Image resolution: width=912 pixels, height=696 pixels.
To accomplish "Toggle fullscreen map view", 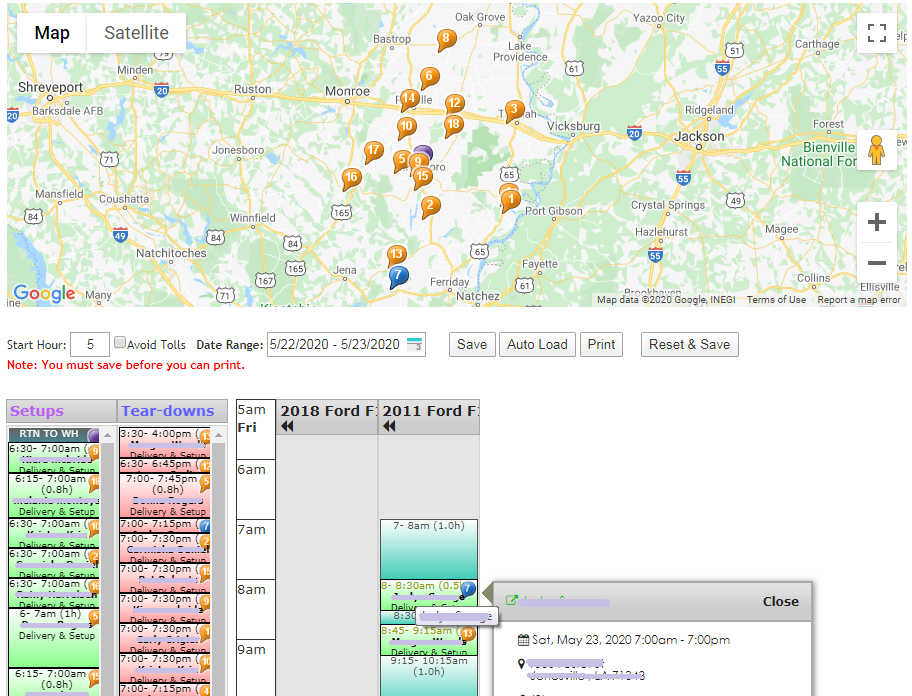I will pos(877,33).
